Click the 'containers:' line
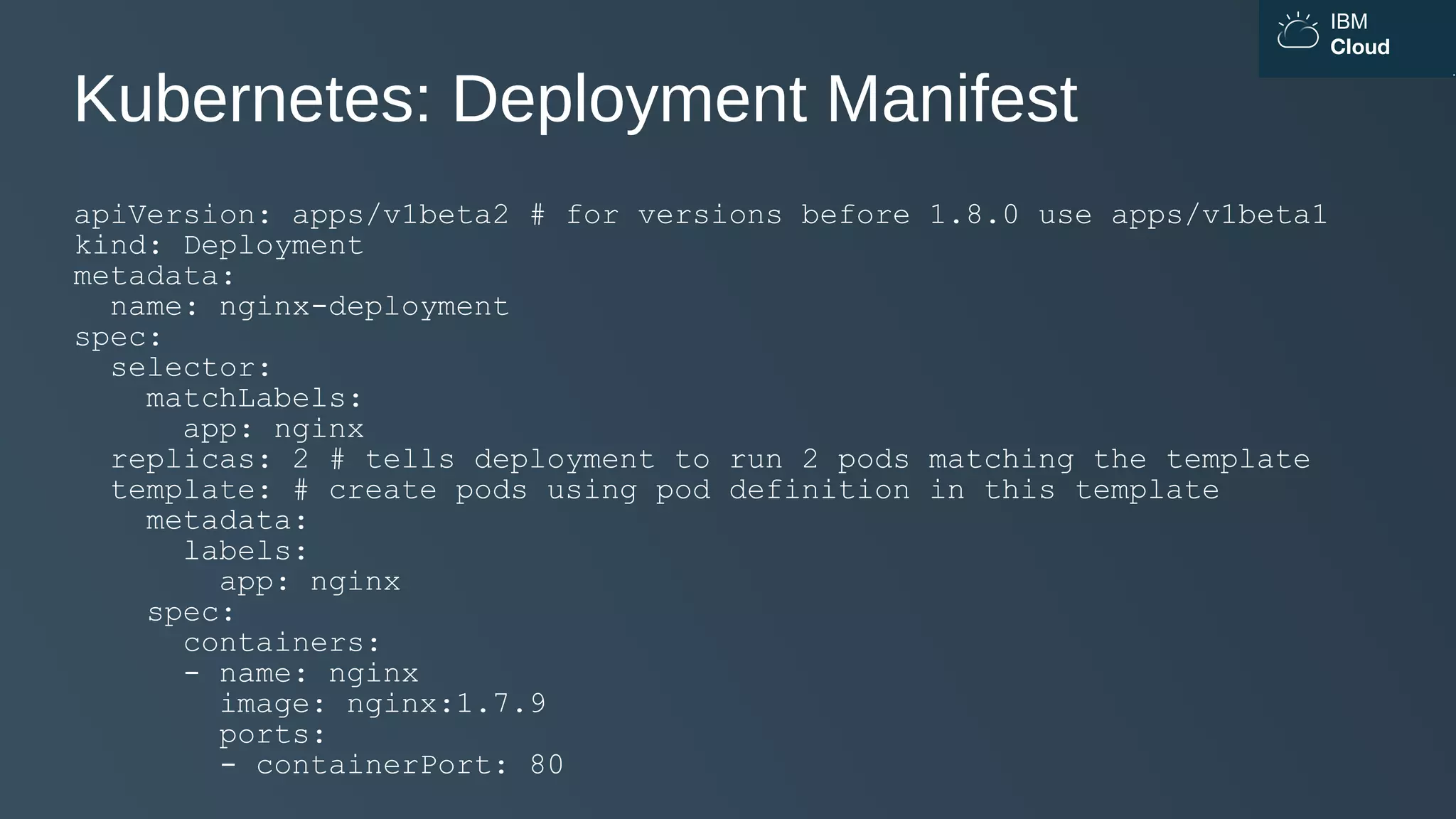The image size is (1456, 819). (x=282, y=643)
